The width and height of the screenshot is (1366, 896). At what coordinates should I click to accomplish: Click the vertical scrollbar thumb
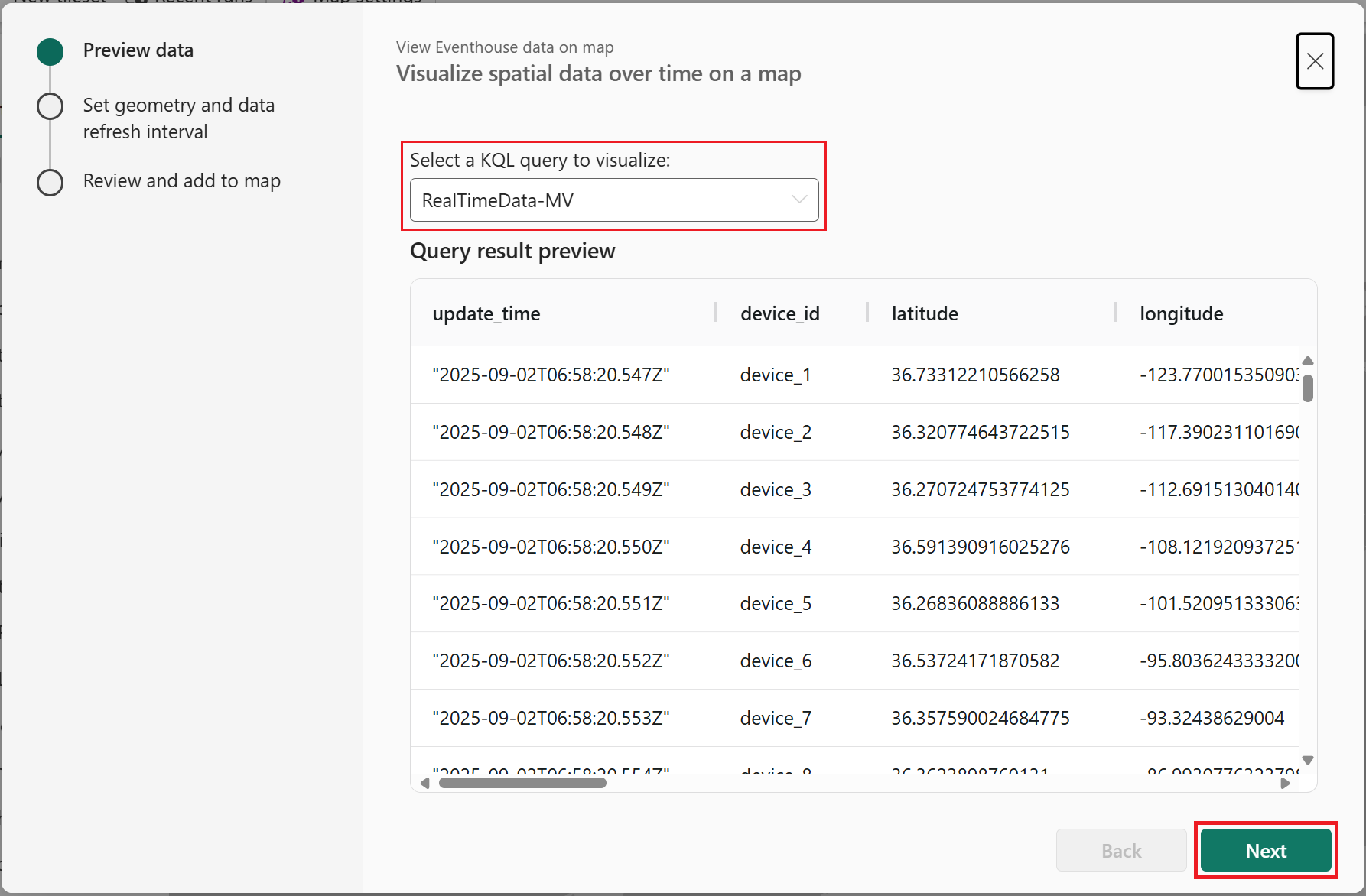[1308, 388]
